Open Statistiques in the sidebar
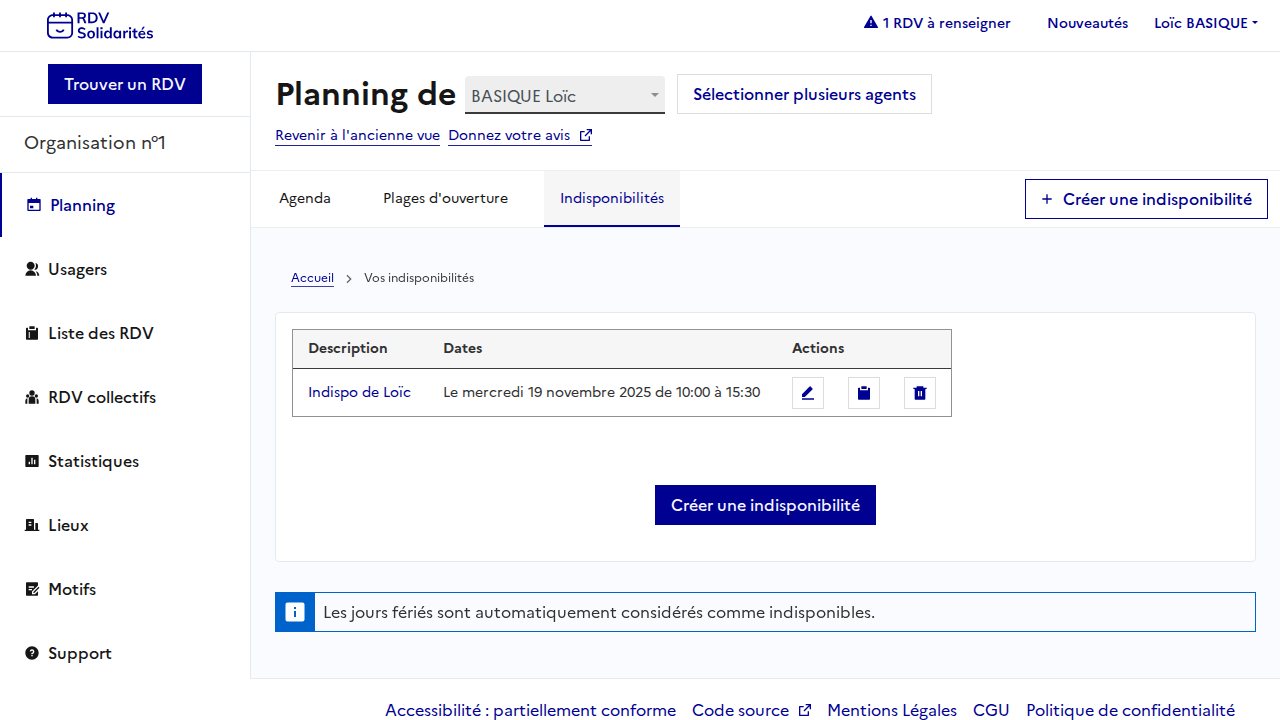The height and width of the screenshot is (720, 1280). (x=93, y=461)
